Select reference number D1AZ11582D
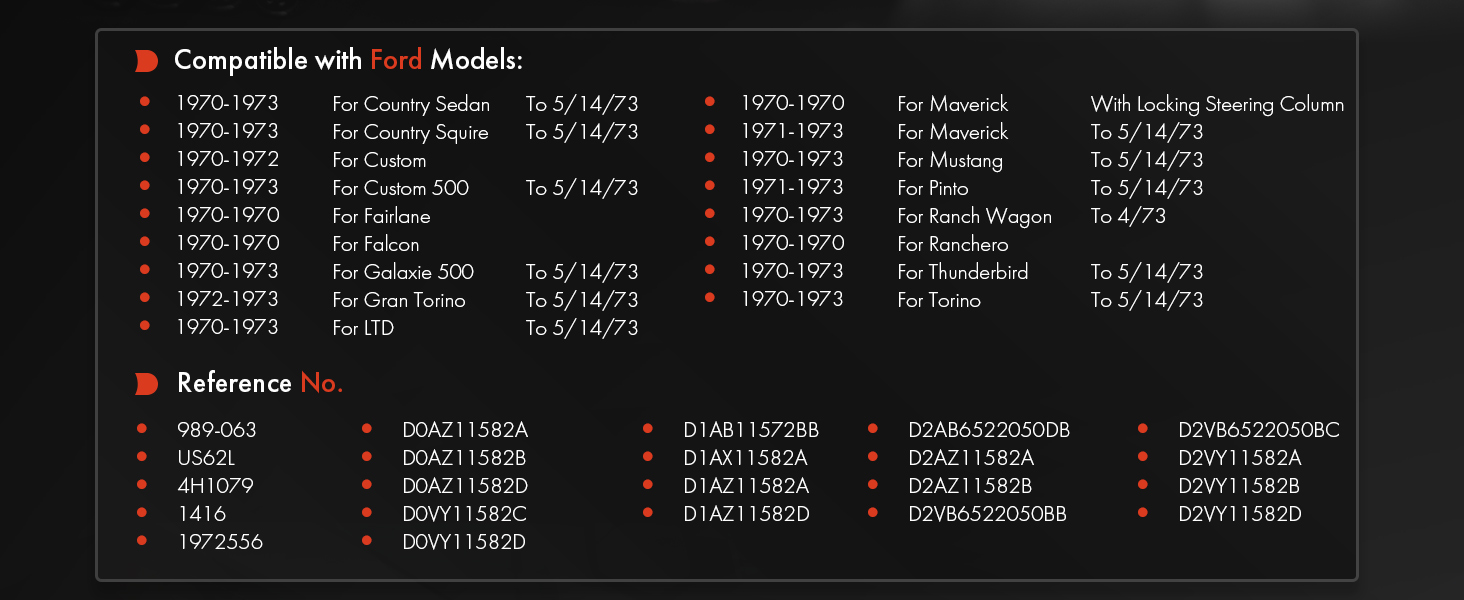Screen dimensions: 1464x600 (746, 514)
